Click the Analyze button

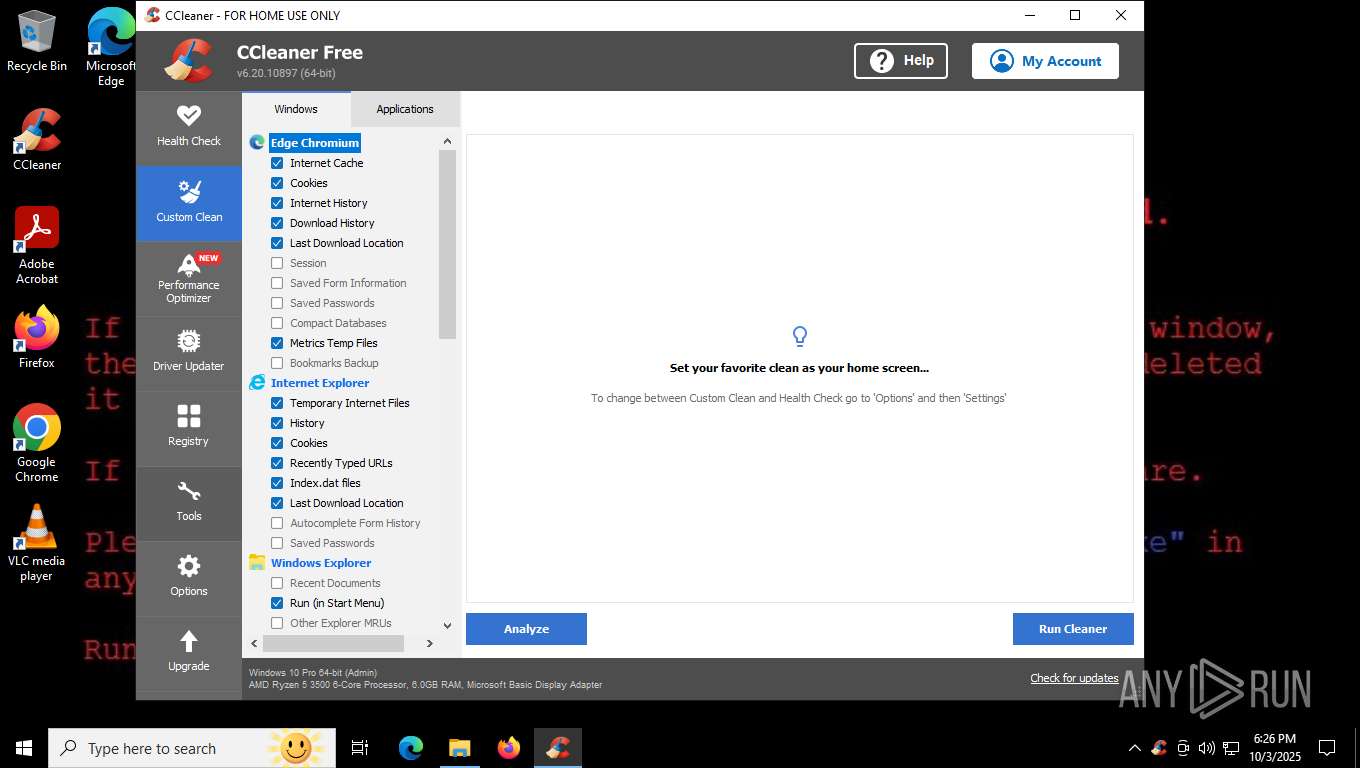(x=526, y=629)
